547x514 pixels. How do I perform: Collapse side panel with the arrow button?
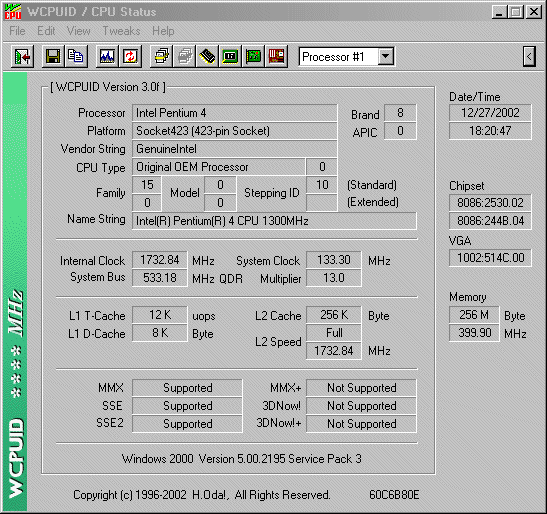pyautogui.click(x=529, y=56)
